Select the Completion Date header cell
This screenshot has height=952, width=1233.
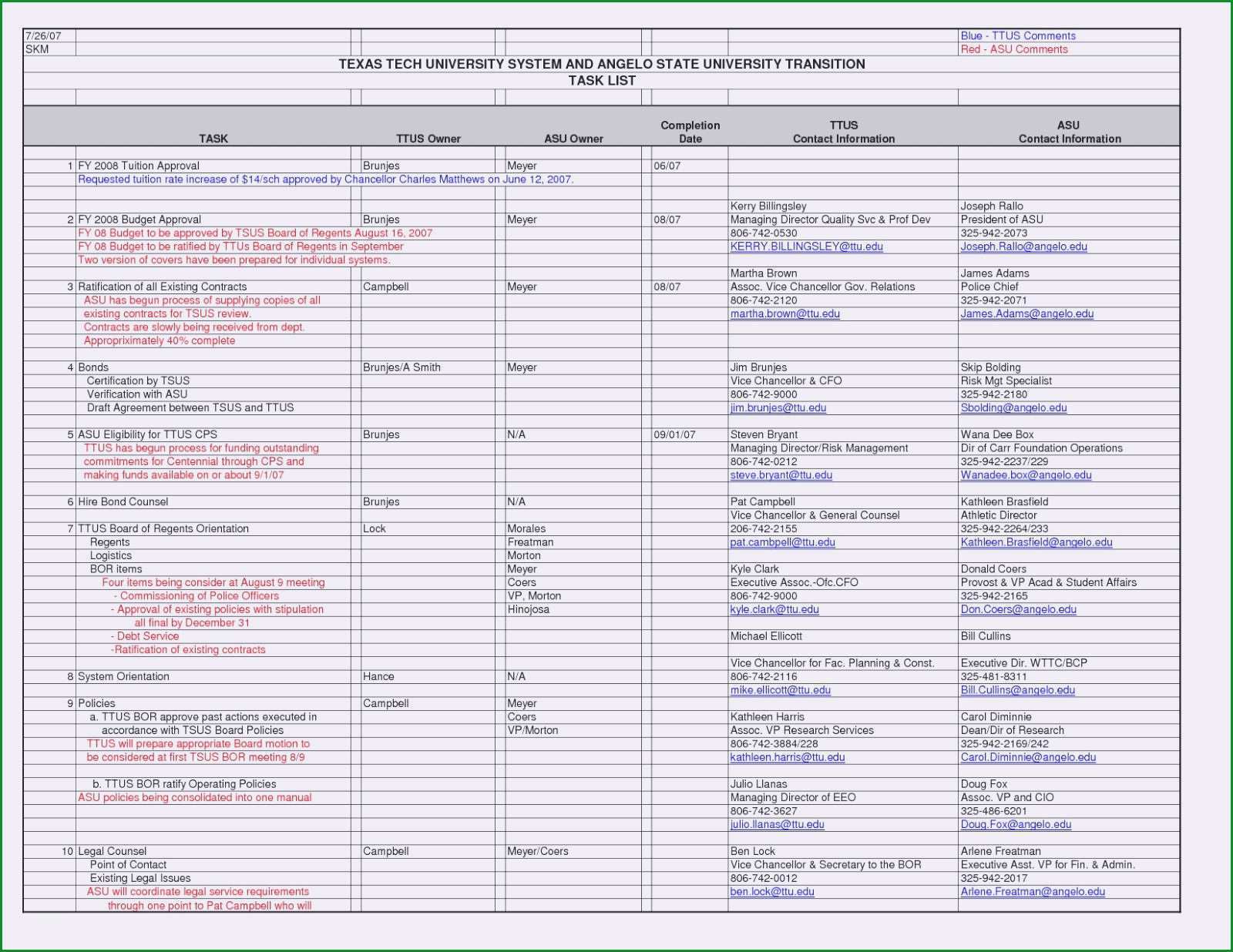(690, 126)
